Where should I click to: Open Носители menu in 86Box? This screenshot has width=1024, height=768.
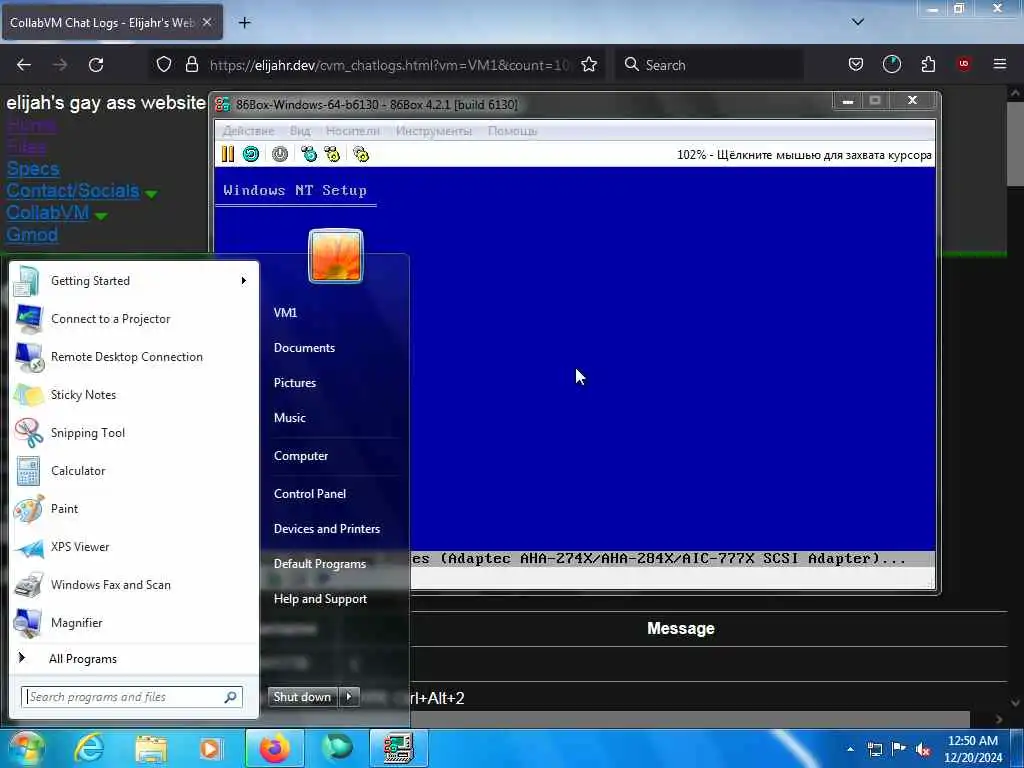pos(353,131)
